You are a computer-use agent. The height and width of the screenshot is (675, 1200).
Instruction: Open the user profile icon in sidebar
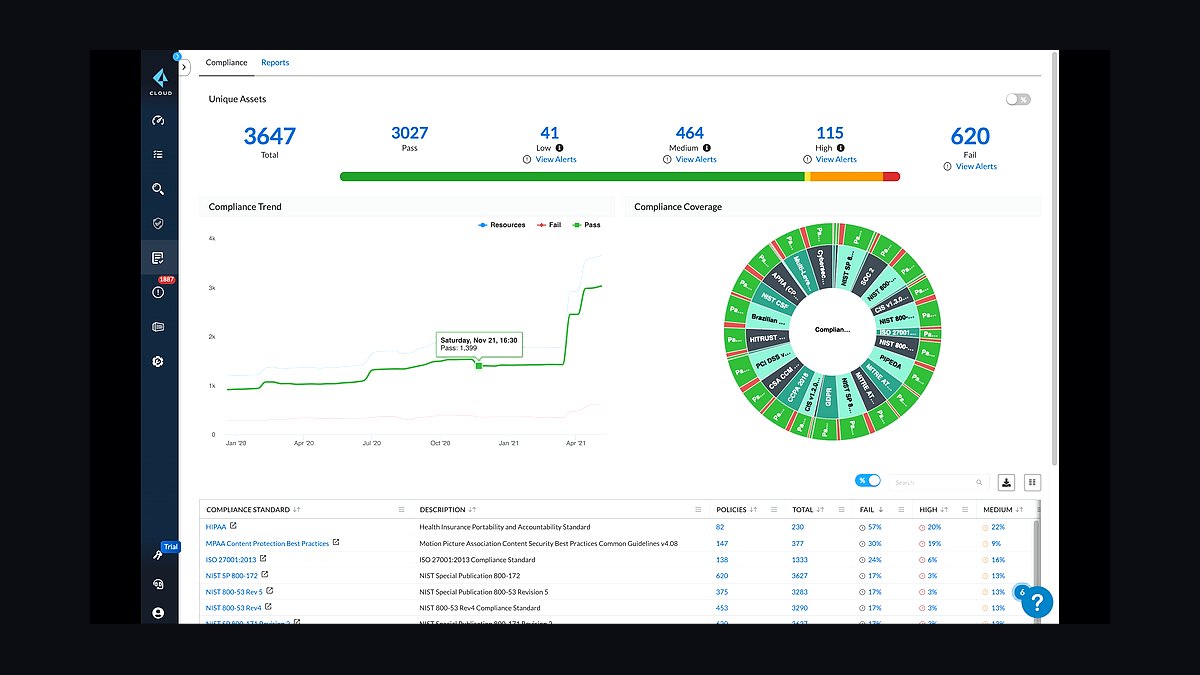[158, 613]
